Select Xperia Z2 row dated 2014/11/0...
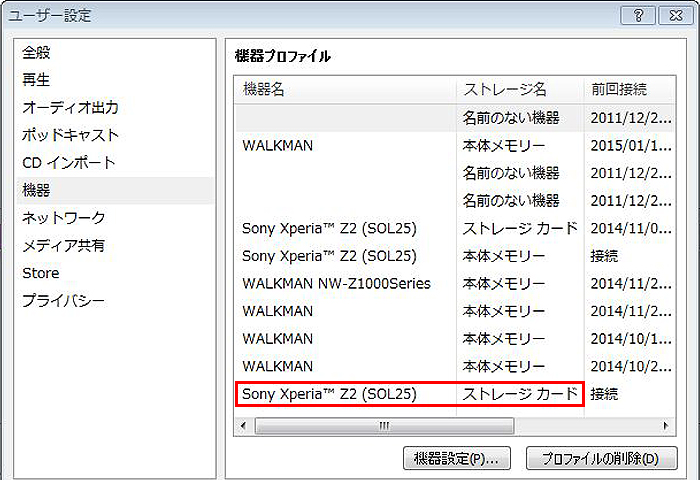This screenshot has height=480, width=700. click(x=454, y=229)
